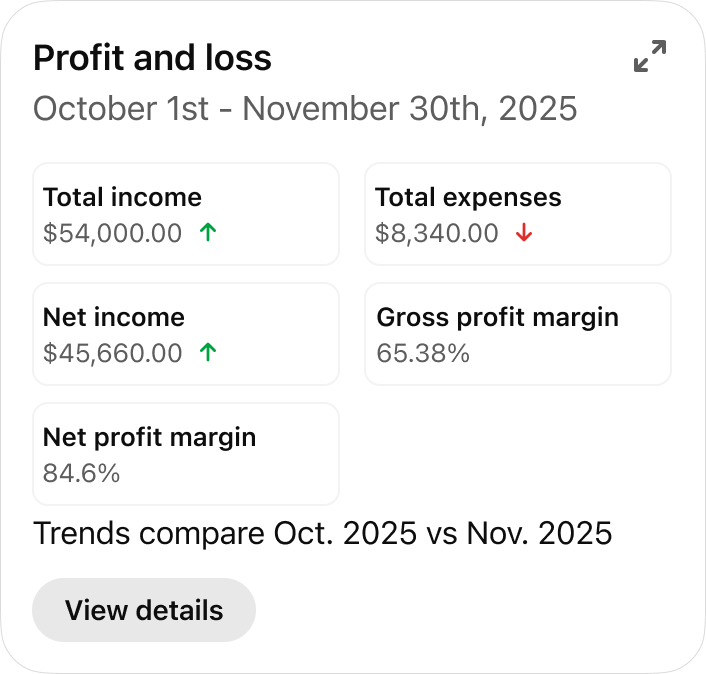Click the green up arrow beside $45,660.00
This screenshot has width=706, height=674.
208,353
